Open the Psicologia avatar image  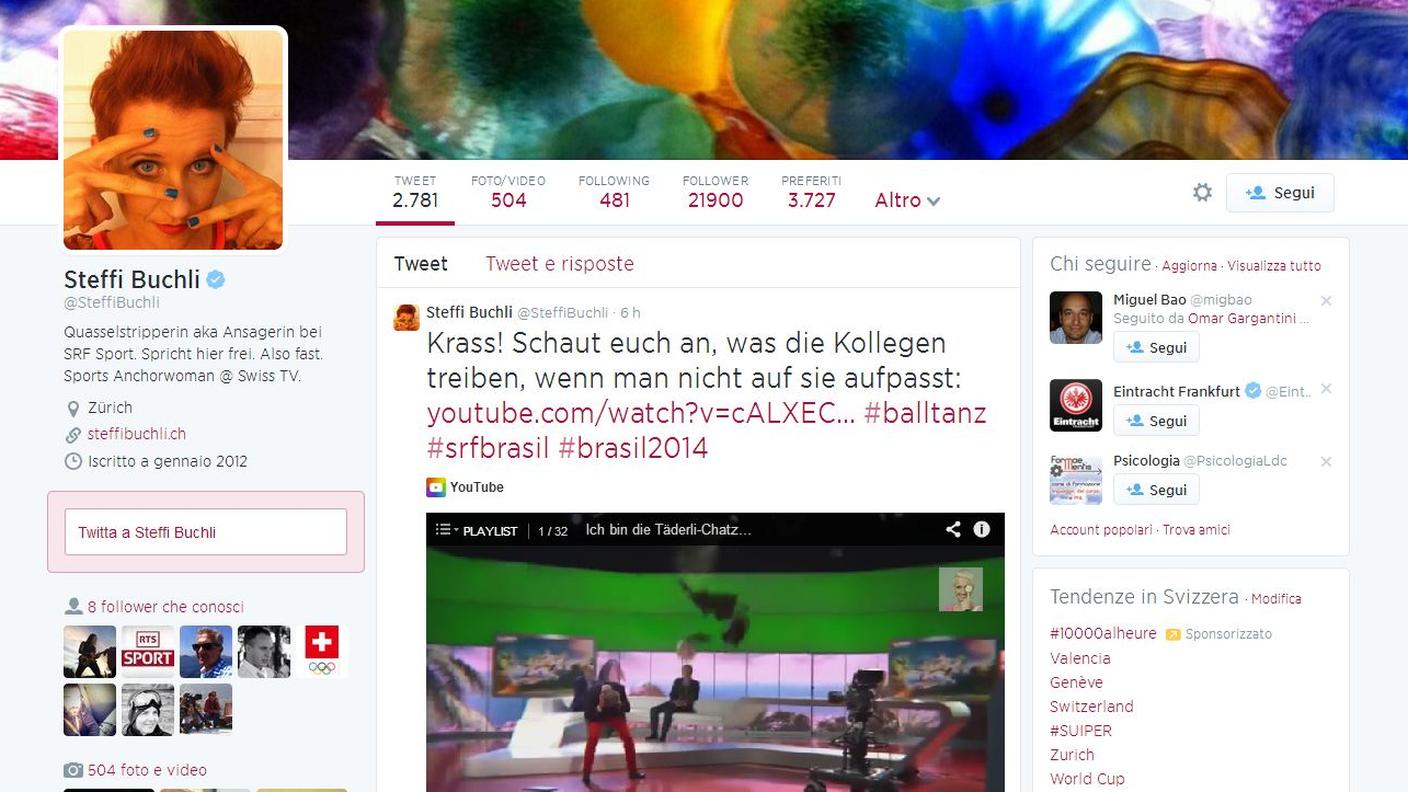[1076, 479]
